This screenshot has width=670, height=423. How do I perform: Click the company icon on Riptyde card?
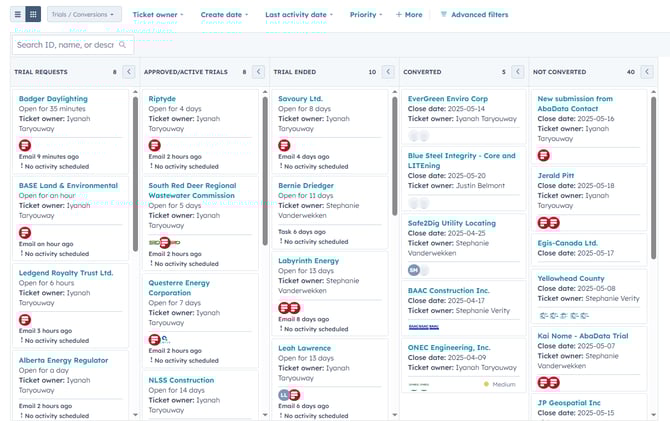click(155, 145)
